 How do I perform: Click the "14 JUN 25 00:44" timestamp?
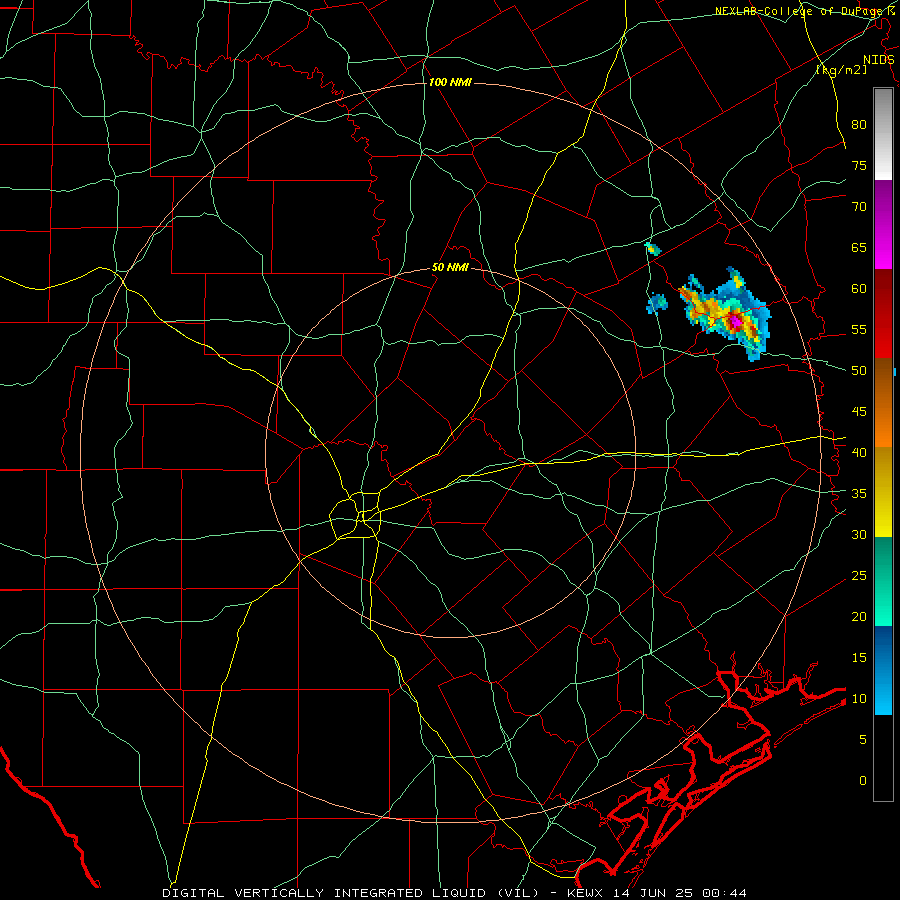coord(680,893)
